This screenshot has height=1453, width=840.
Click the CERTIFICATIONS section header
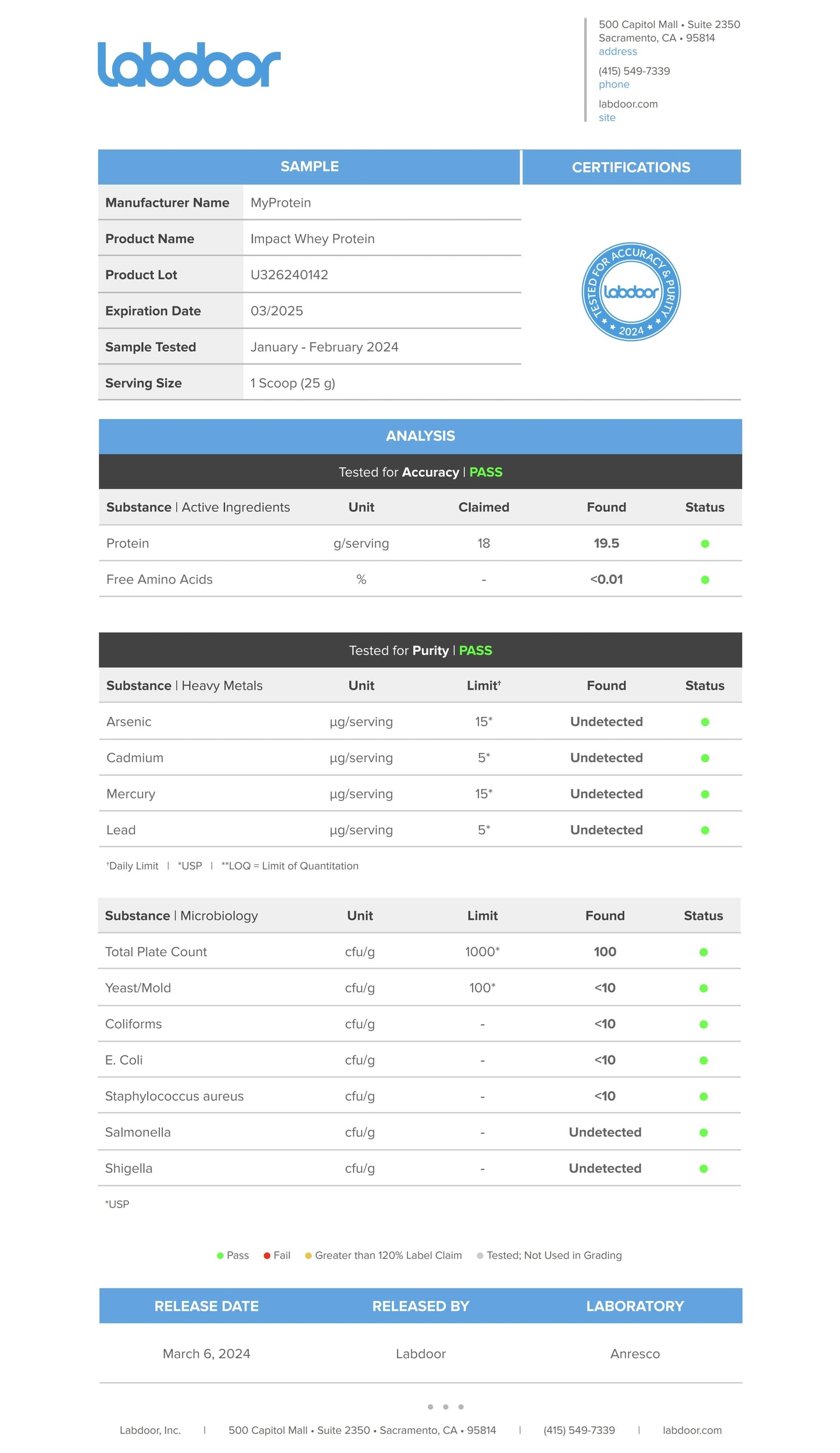[631, 167]
